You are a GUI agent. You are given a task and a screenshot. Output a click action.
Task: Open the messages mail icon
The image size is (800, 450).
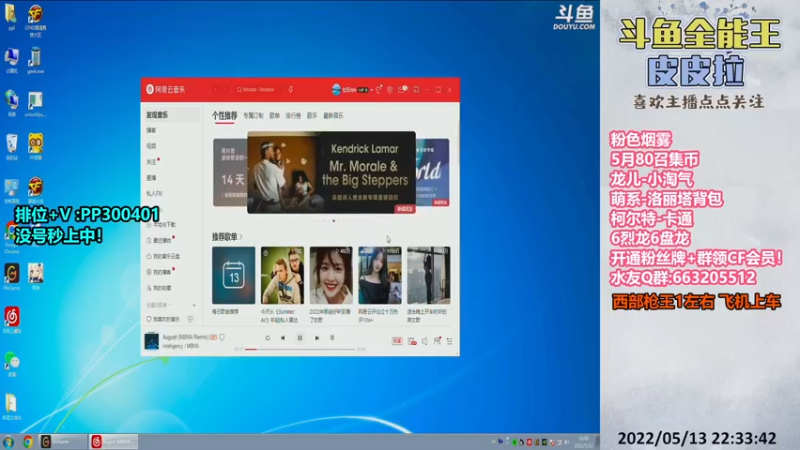402,90
